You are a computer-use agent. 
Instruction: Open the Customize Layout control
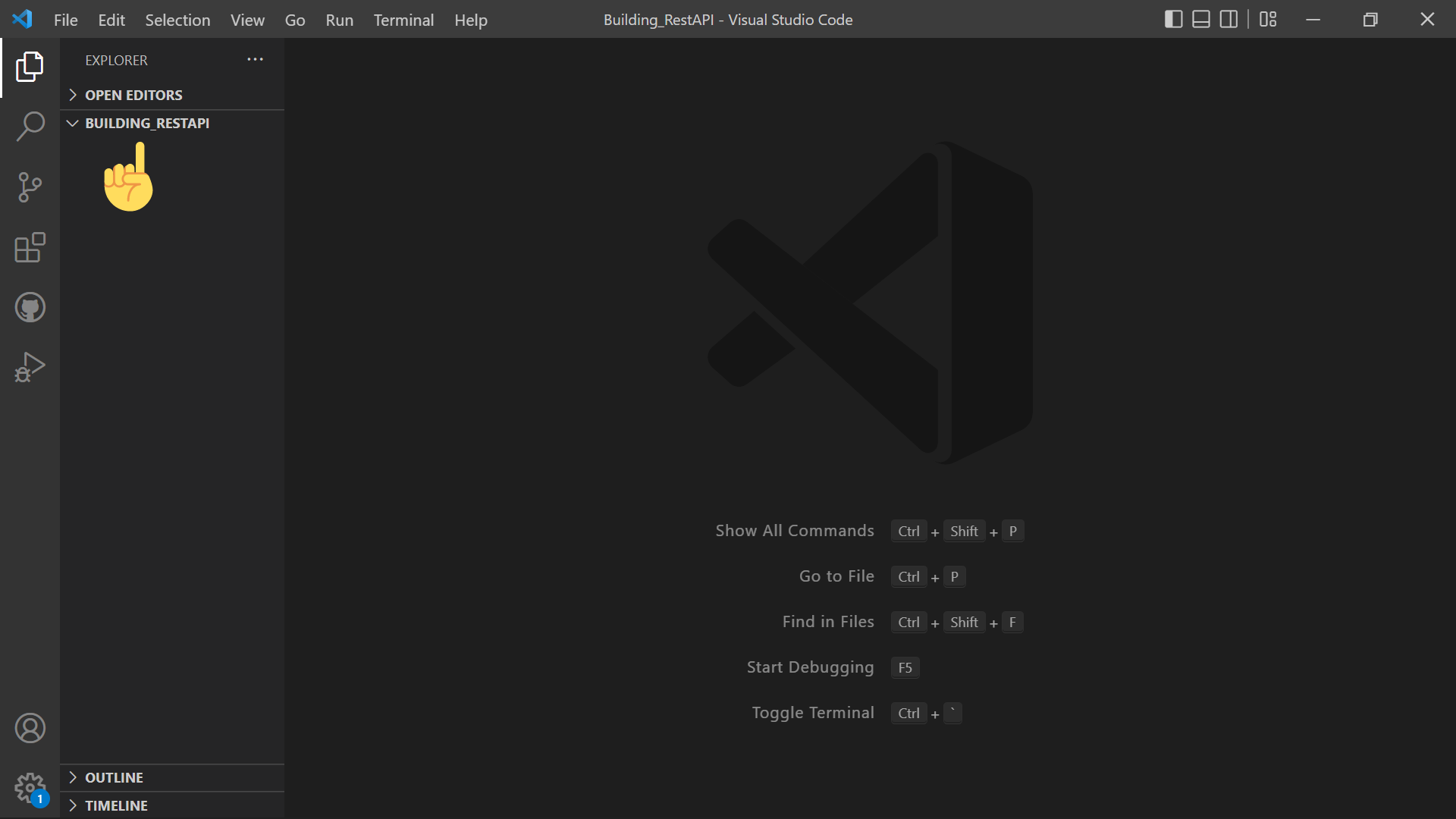1267,19
